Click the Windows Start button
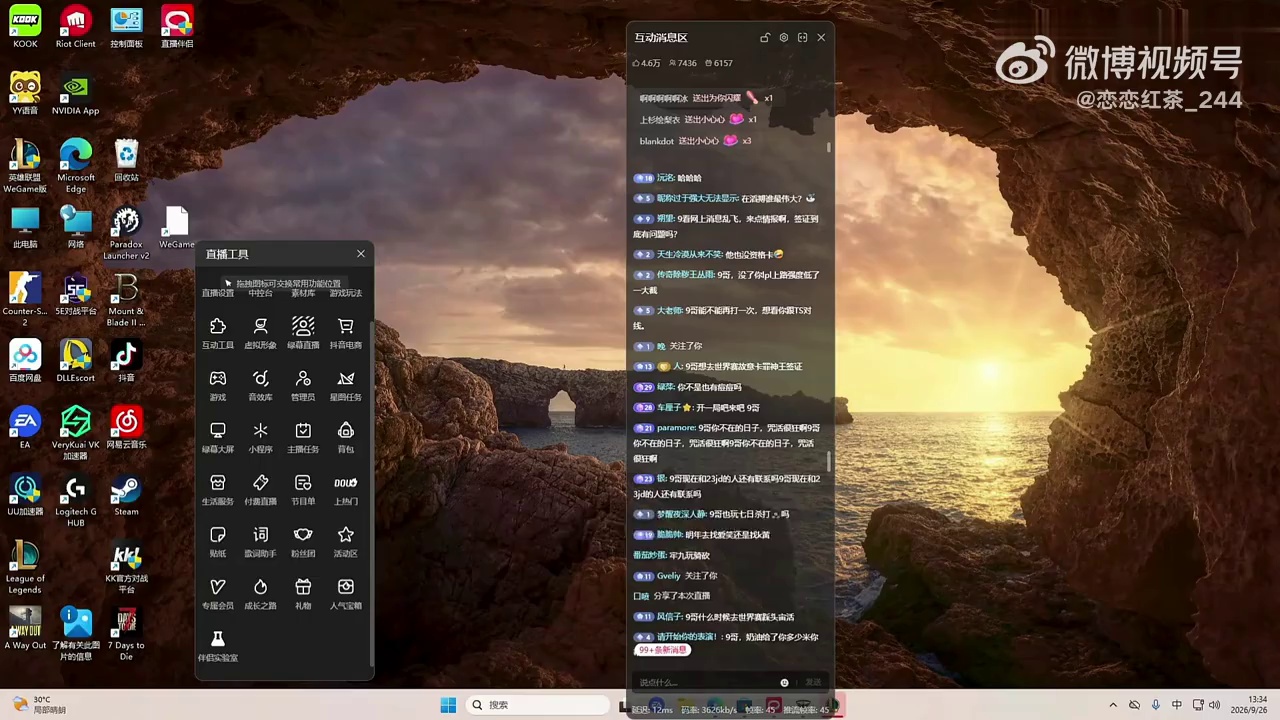The width and height of the screenshot is (1280, 720). click(448, 705)
